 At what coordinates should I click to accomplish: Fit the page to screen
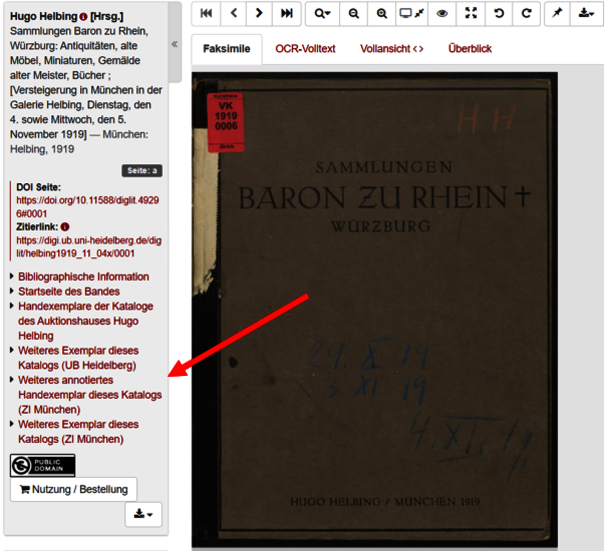coord(411,14)
